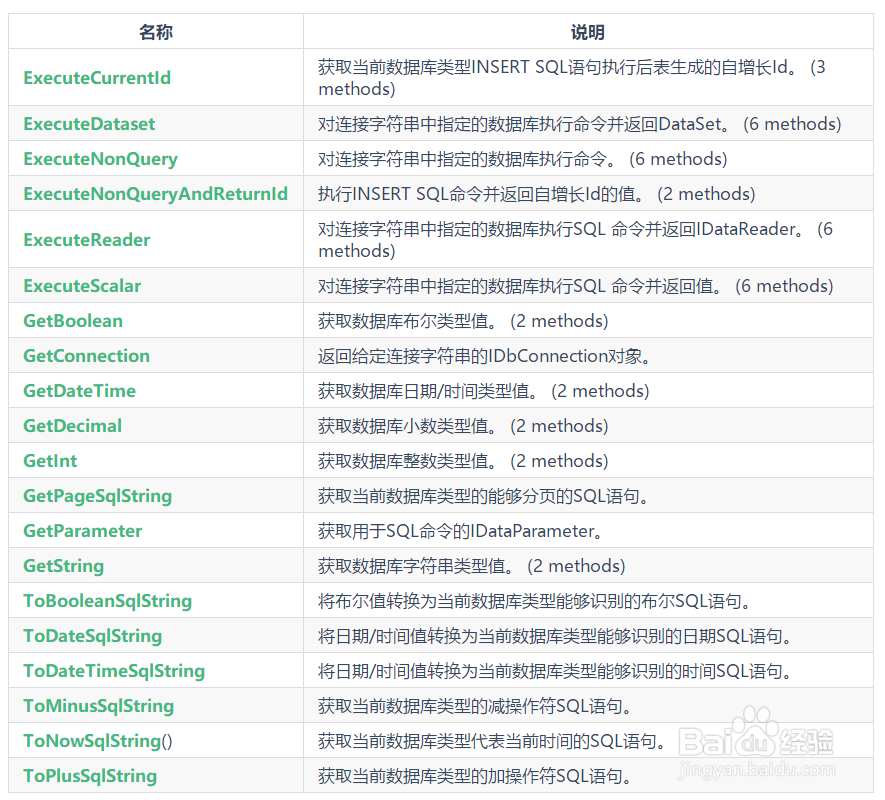The height and width of the screenshot is (800, 885).
Task: Select description 将布尔值转换为...布尔SQL语句
Action: pyautogui.click(x=534, y=601)
